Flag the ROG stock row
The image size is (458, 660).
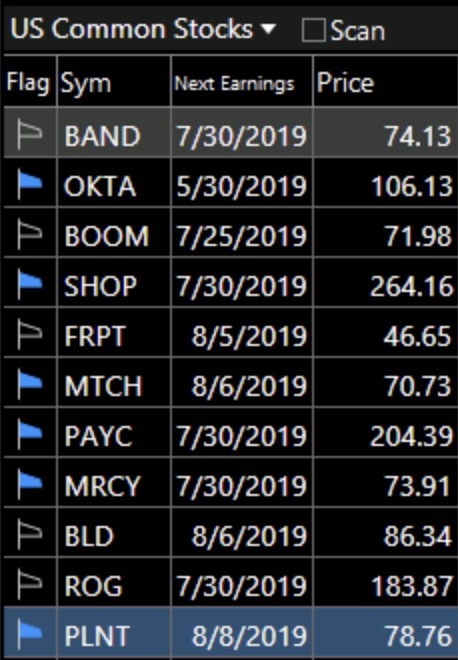tap(29, 583)
